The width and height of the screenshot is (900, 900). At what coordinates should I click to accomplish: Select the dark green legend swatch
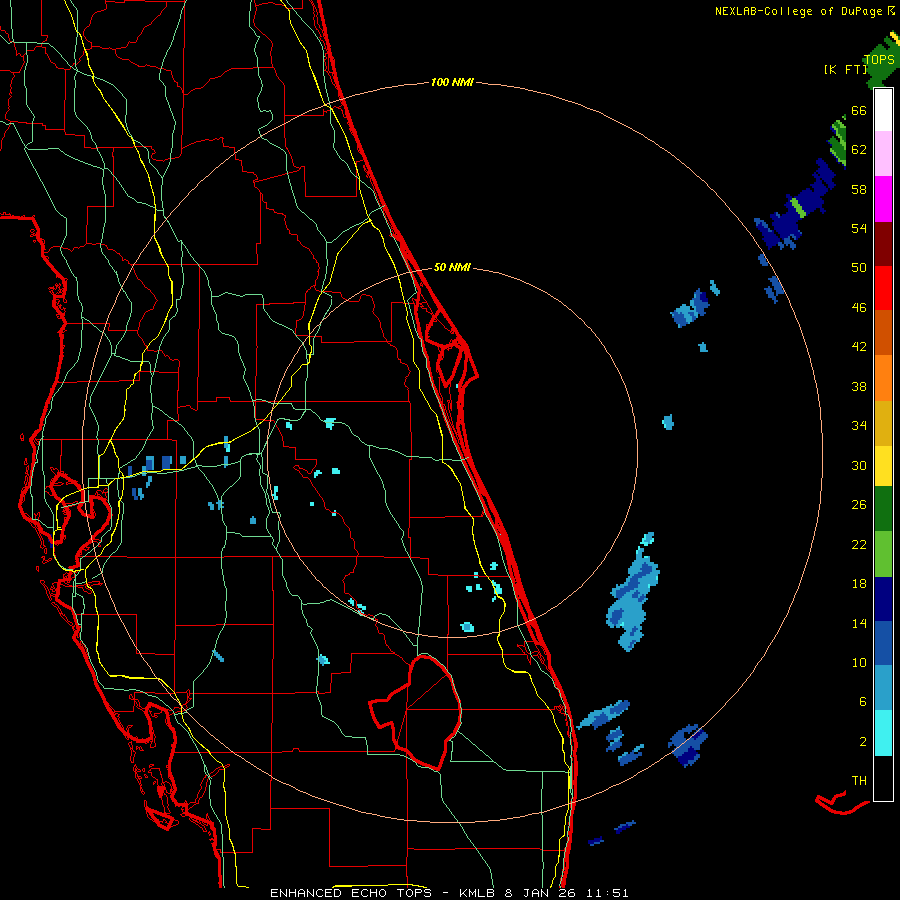(x=883, y=509)
